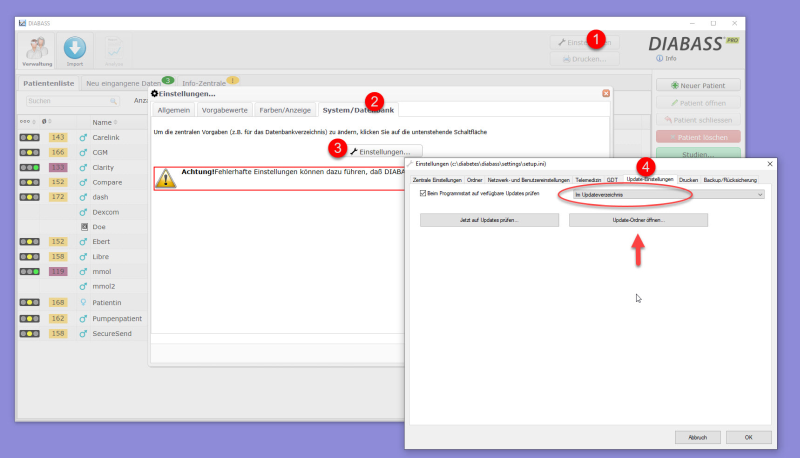Toggle 'Beim Programmstart auf verfügbare Updates prüfen' checkbox
Image resolution: width=800 pixels, height=458 pixels.
tap(424, 194)
